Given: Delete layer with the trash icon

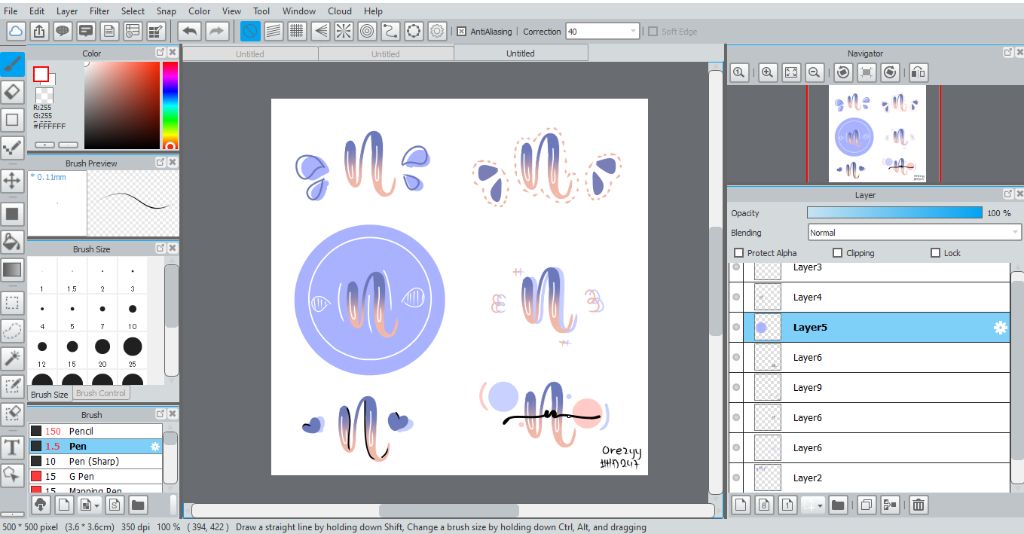Looking at the screenshot, I should tap(918, 505).
